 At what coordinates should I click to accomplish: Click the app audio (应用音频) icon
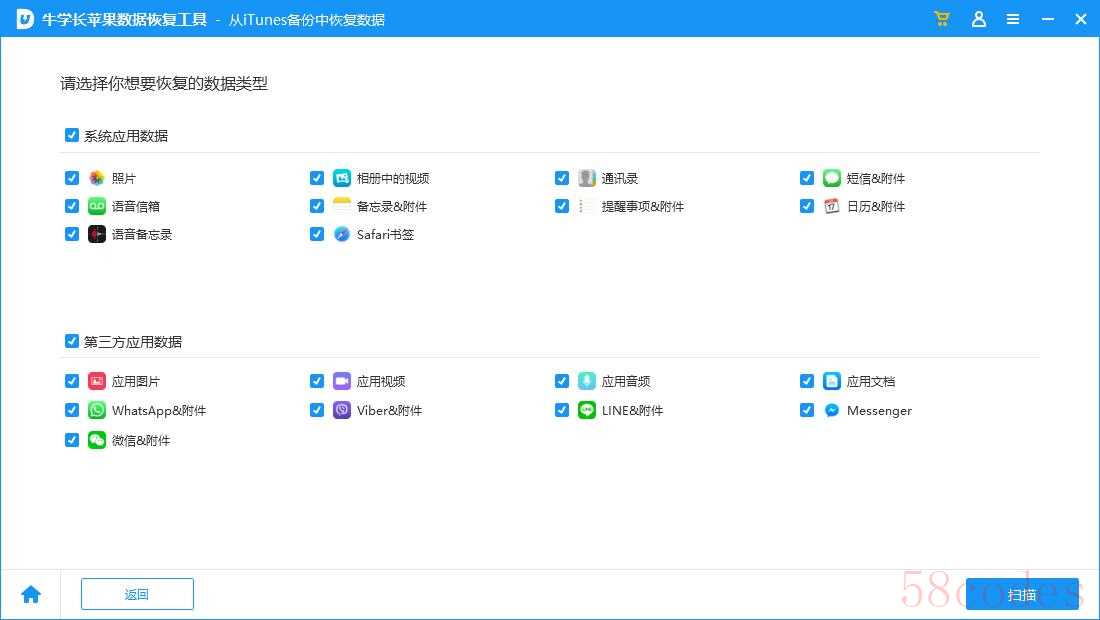pos(586,381)
